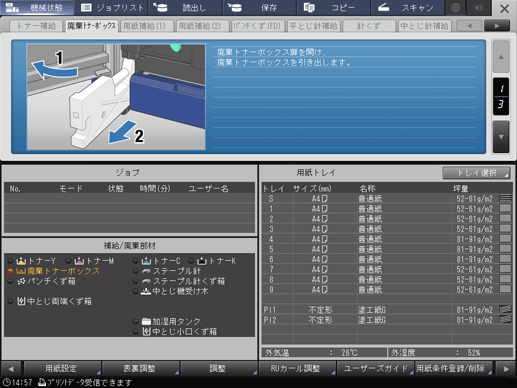
Task: Click the printer status message icon
Action: point(42,382)
